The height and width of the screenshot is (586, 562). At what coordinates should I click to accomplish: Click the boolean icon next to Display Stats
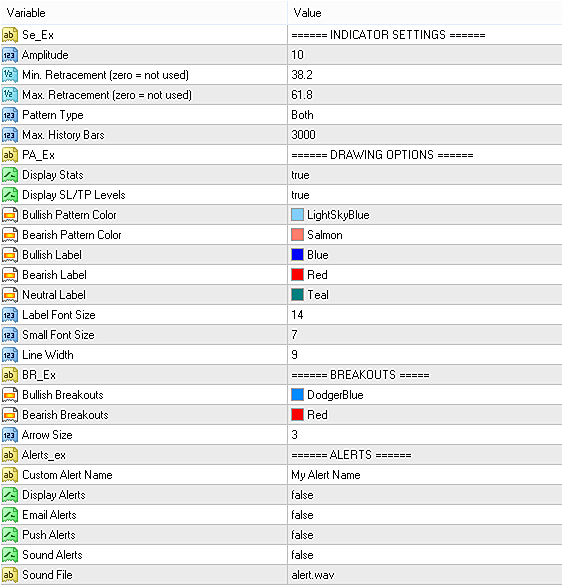[10, 175]
